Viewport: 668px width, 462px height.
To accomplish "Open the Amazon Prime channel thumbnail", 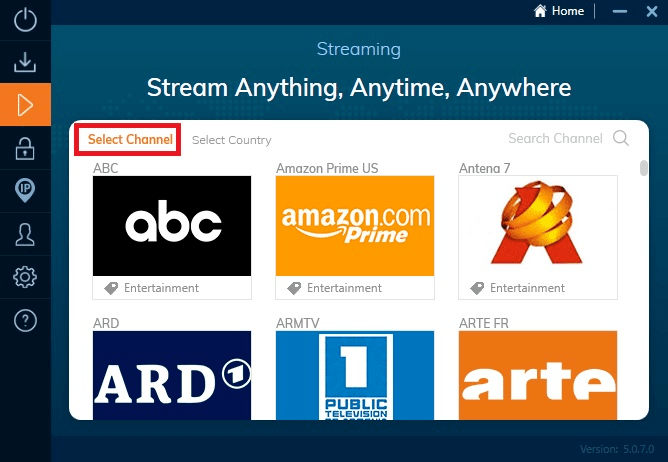I will click(355, 226).
